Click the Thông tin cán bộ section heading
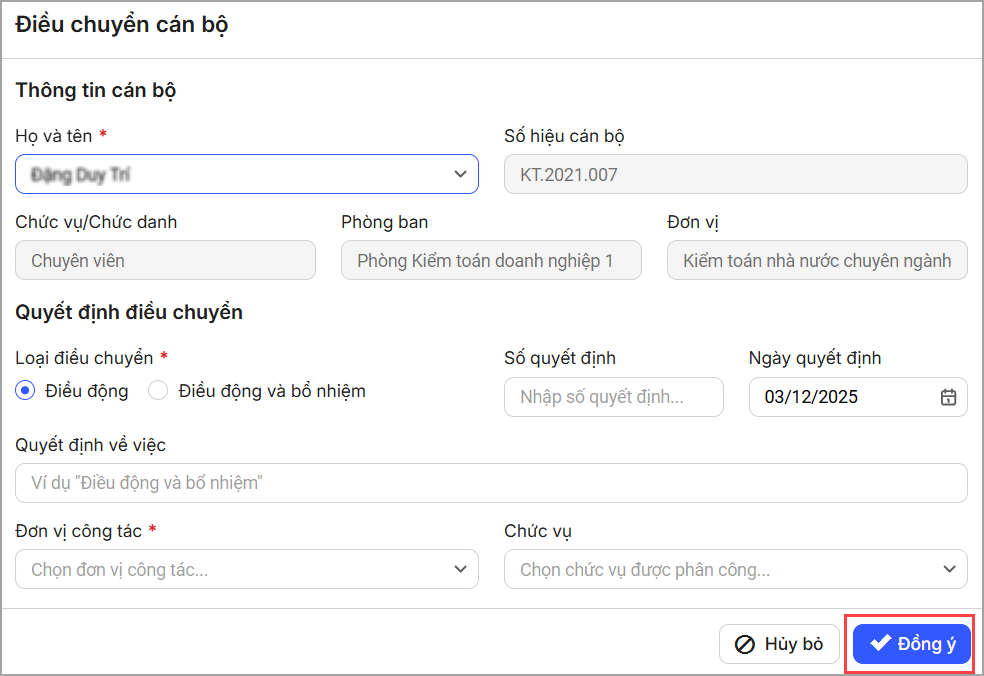Viewport: 984px width, 676px height. 96,90
